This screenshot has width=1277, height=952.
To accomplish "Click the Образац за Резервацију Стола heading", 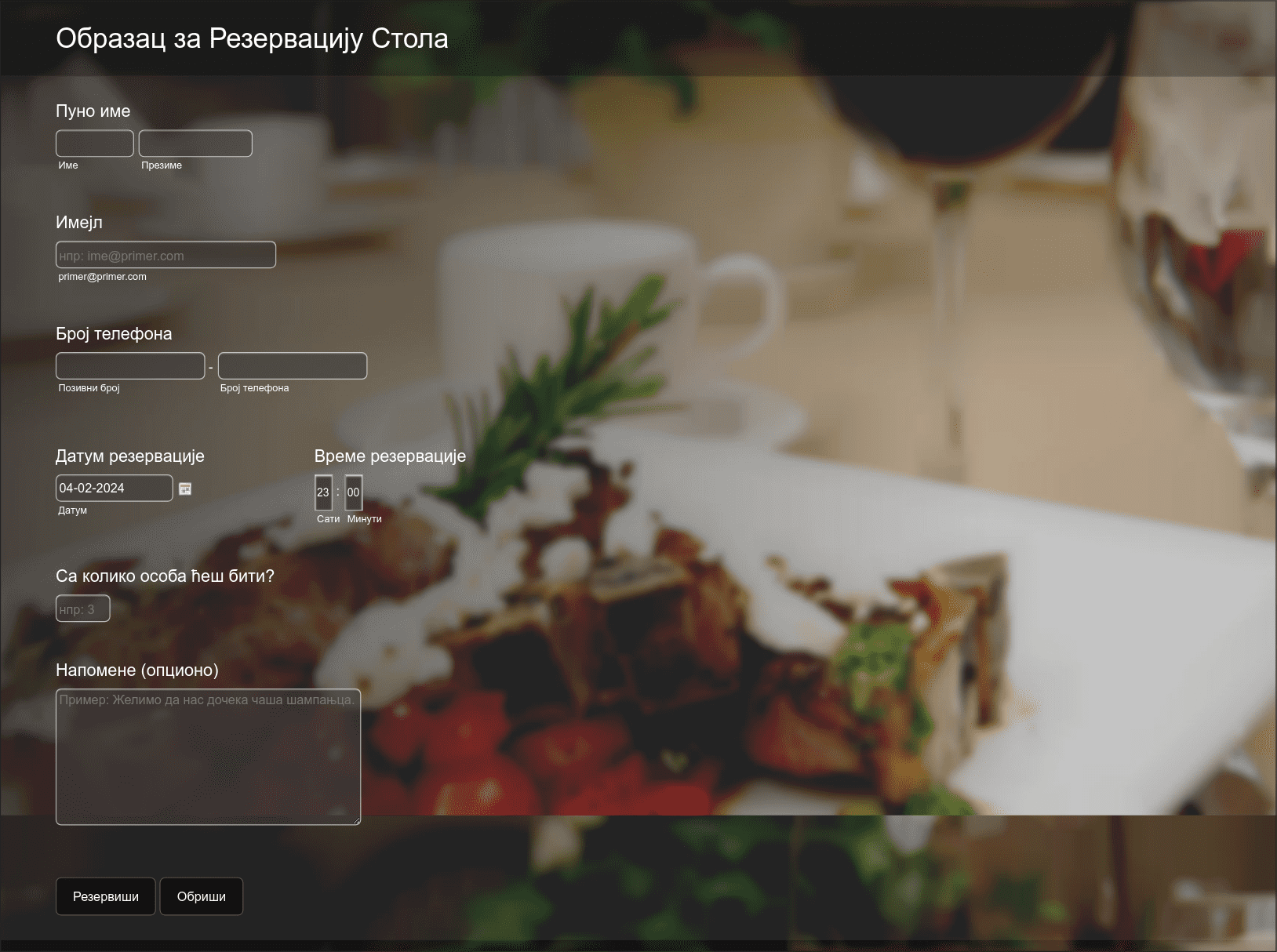I will click(x=252, y=38).
